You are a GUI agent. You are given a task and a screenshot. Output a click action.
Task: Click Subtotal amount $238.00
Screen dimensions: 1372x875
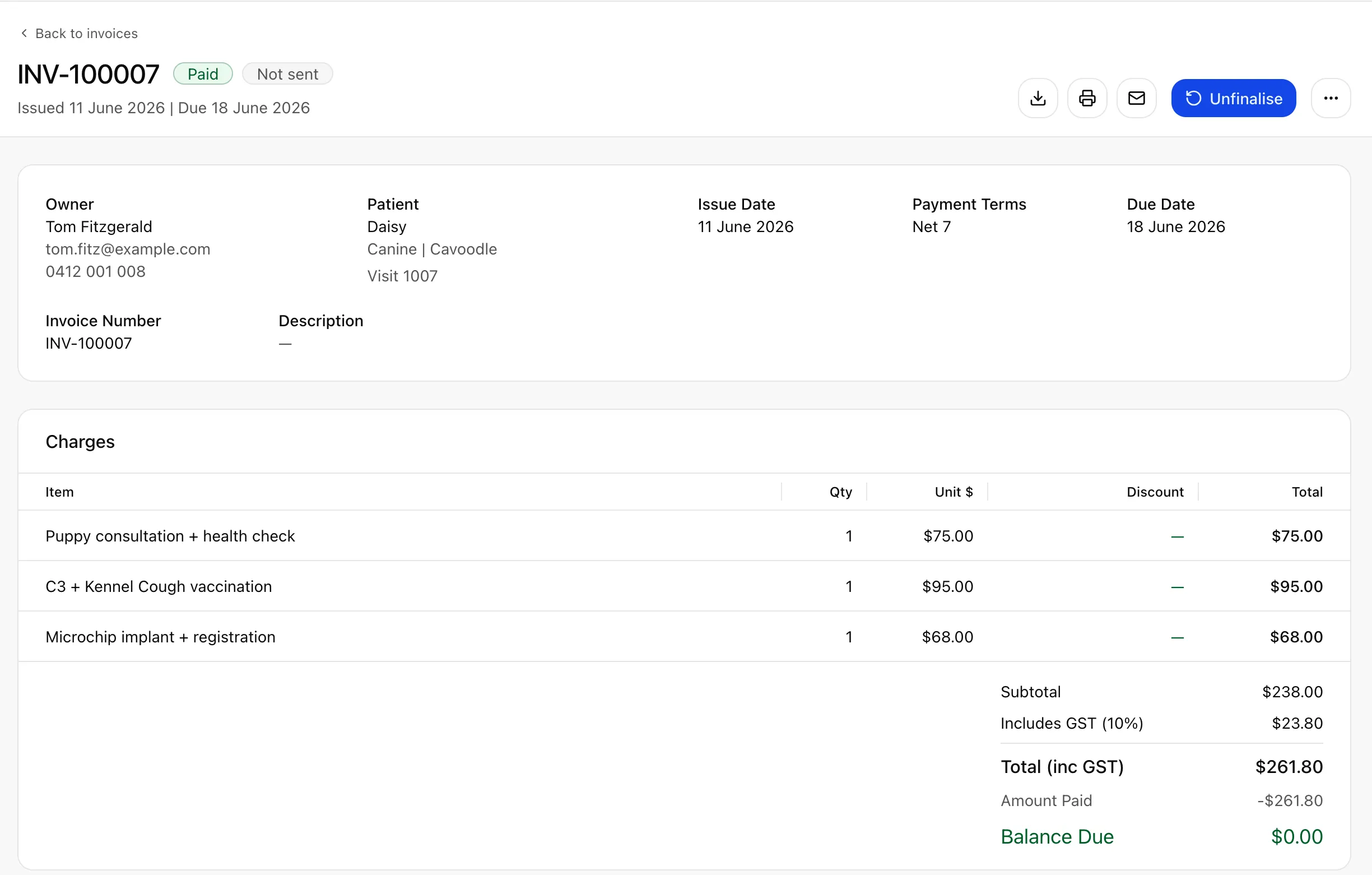[x=1292, y=692]
